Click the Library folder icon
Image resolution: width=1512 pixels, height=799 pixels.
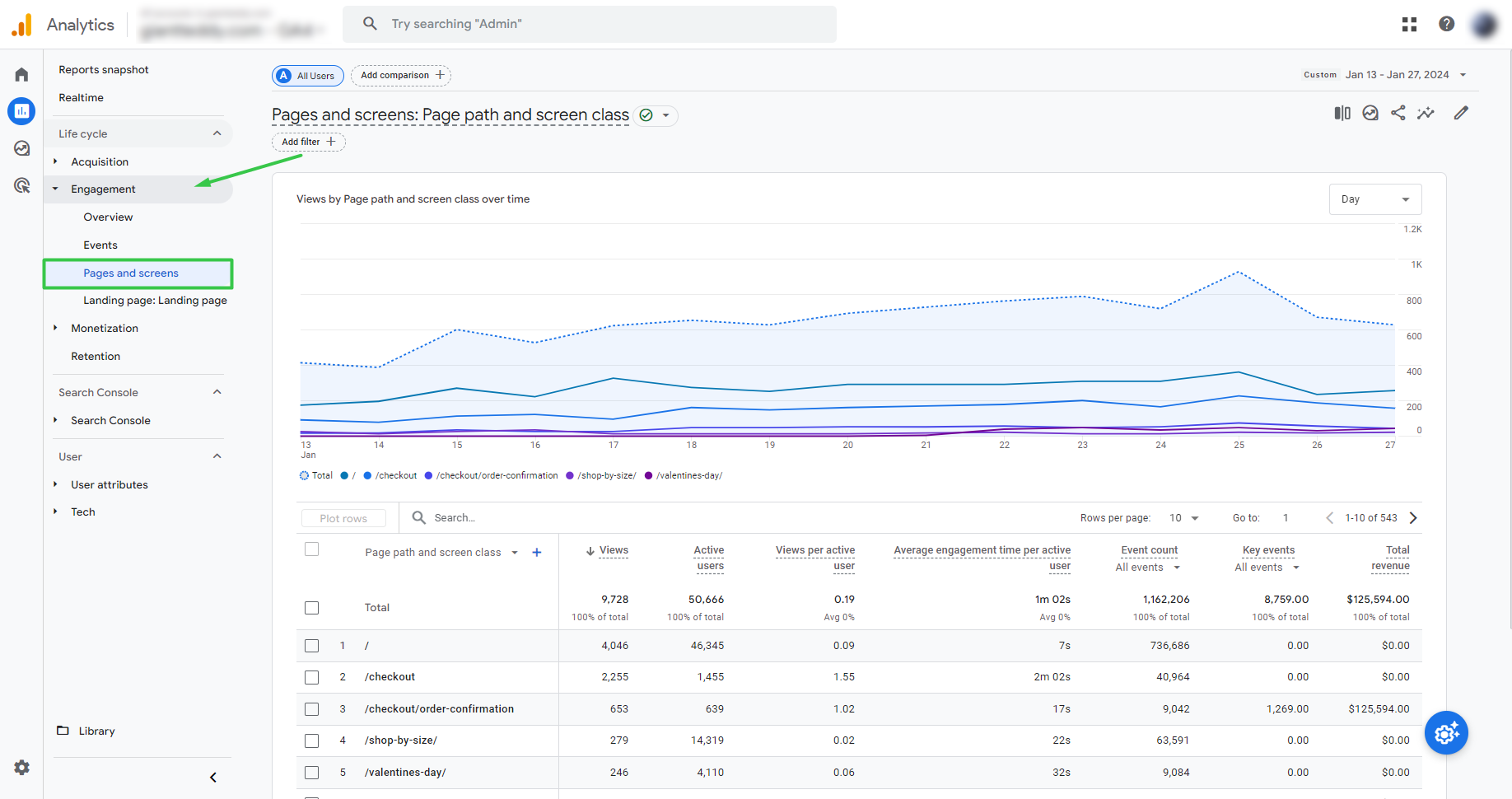click(63, 731)
